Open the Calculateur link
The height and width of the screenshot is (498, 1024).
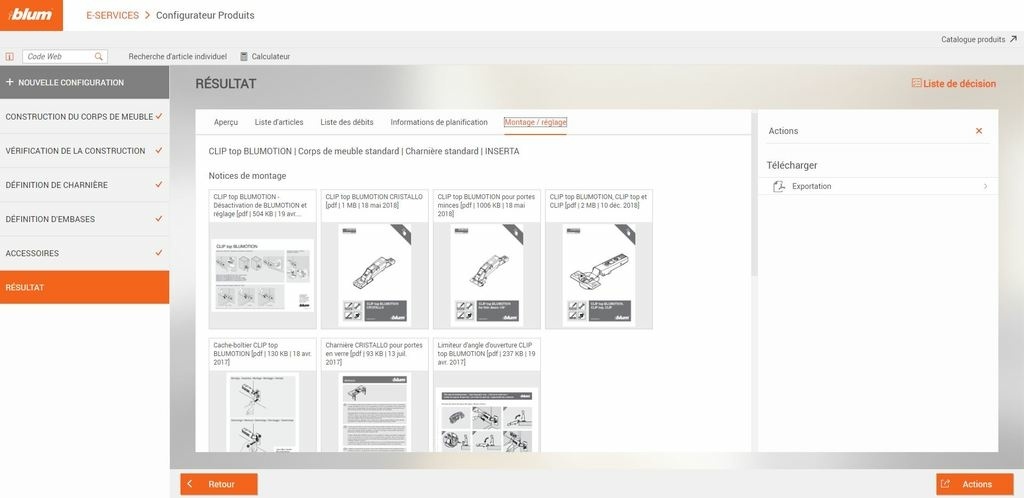(x=270, y=57)
